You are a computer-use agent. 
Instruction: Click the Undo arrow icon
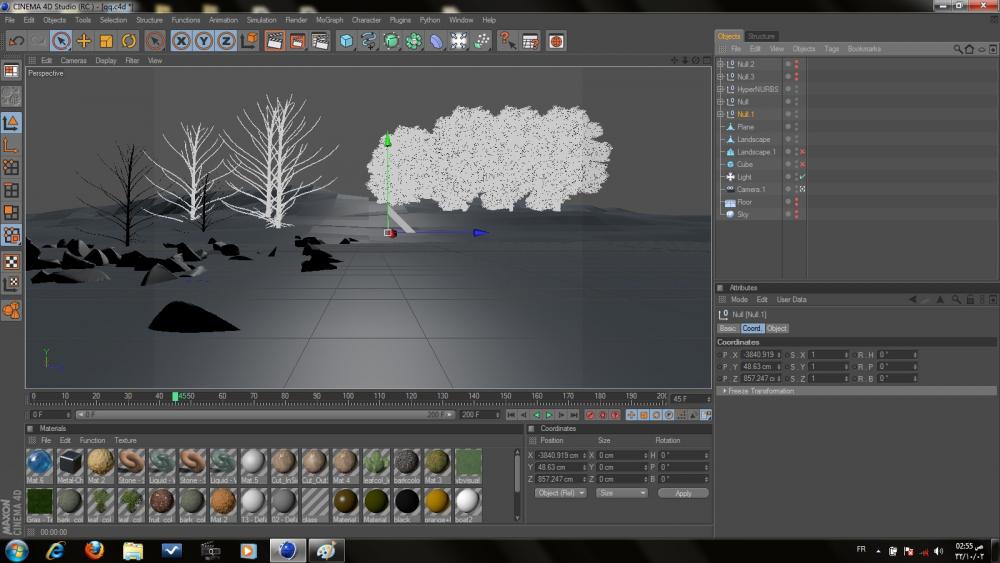16,41
